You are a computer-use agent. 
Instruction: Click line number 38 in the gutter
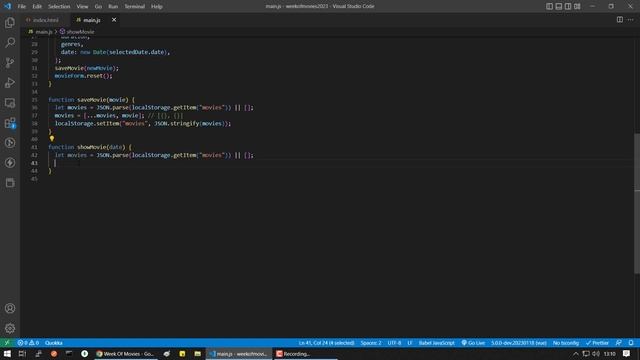point(35,124)
